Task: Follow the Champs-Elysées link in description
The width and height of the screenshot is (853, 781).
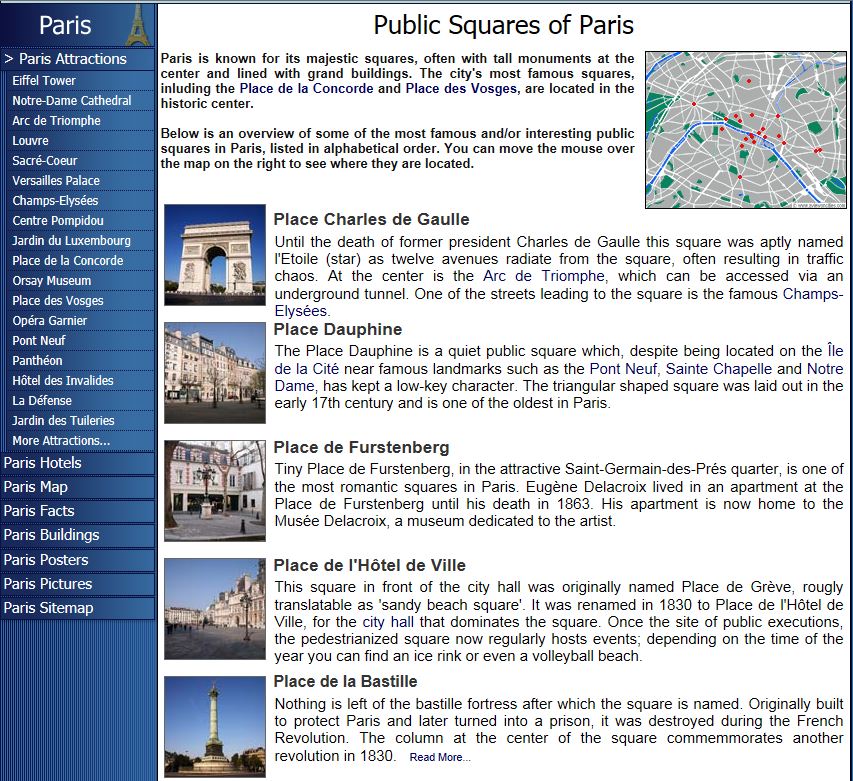Action: pos(813,294)
